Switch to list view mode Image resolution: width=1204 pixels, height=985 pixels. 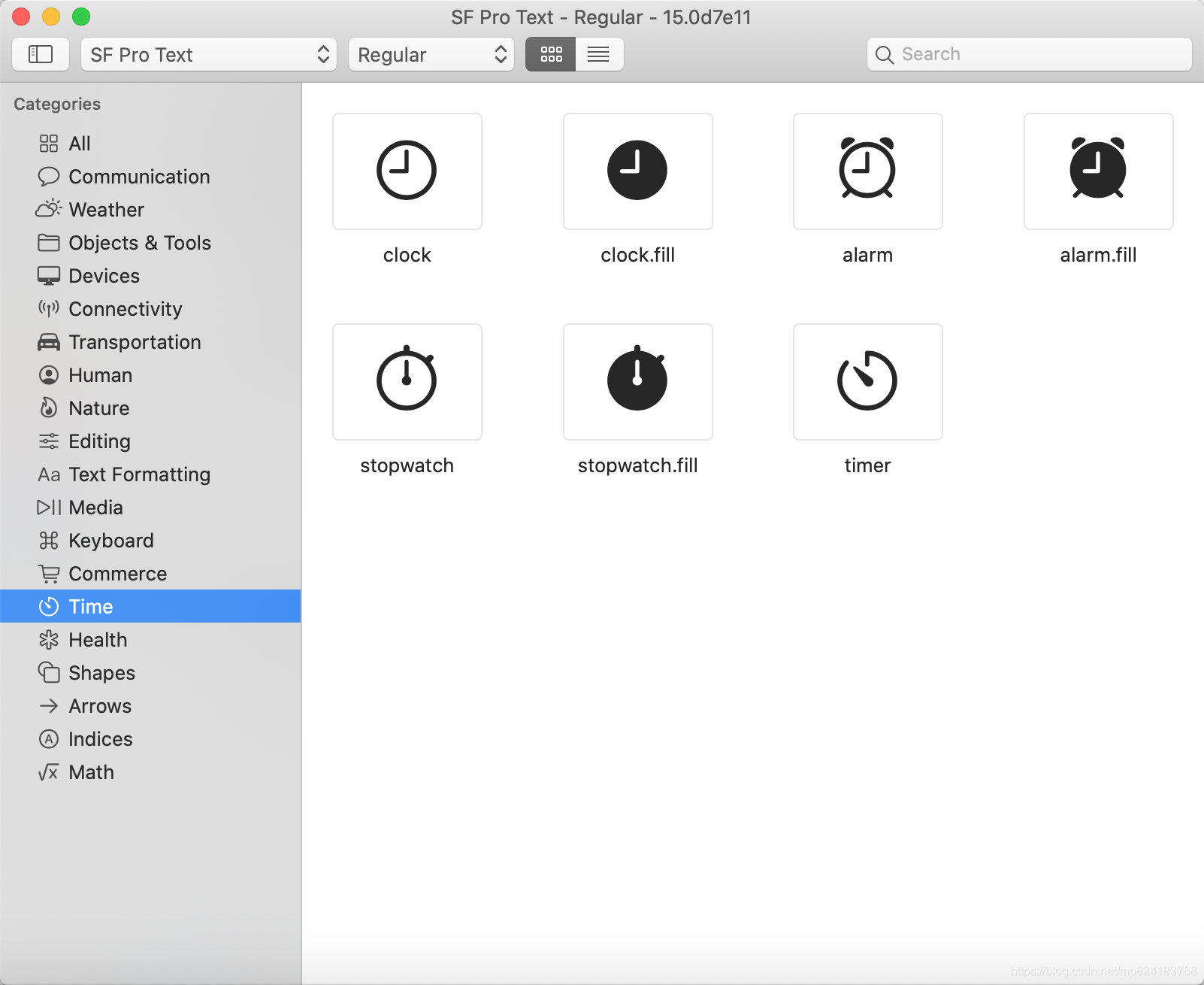[x=599, y=53]
